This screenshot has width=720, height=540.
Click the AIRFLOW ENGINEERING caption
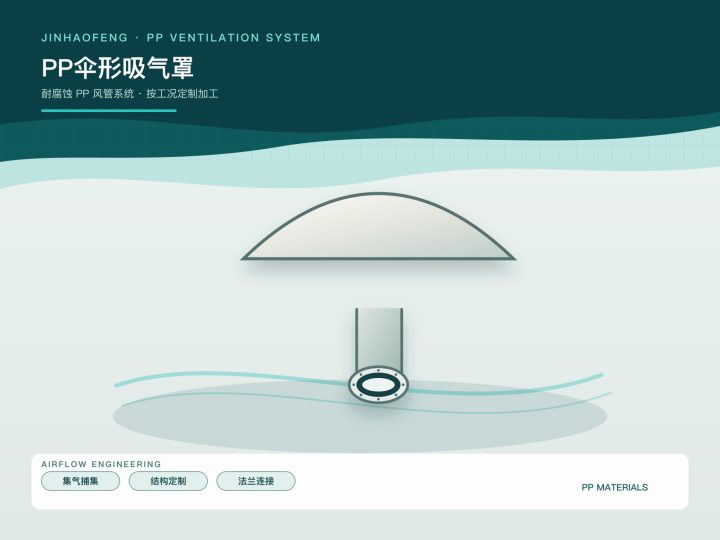(101, 464)
